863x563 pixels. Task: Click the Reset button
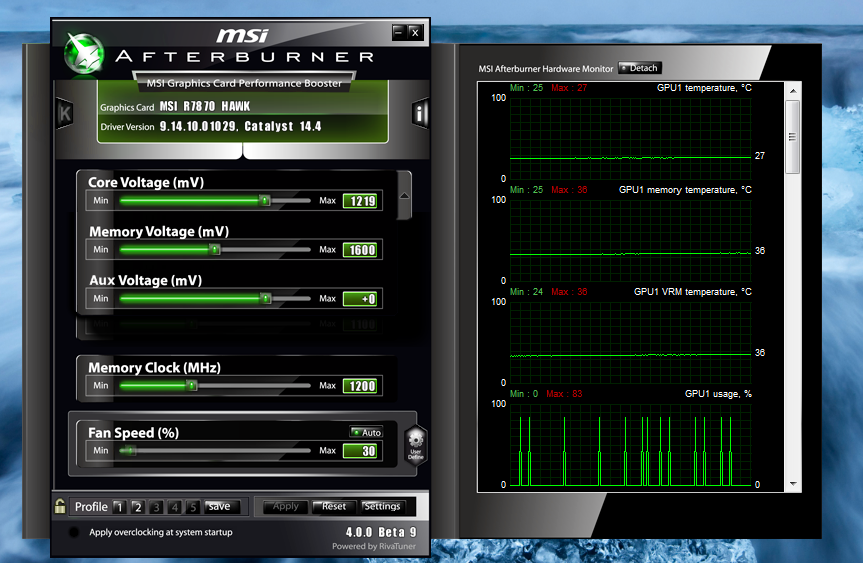pos(334,506)
